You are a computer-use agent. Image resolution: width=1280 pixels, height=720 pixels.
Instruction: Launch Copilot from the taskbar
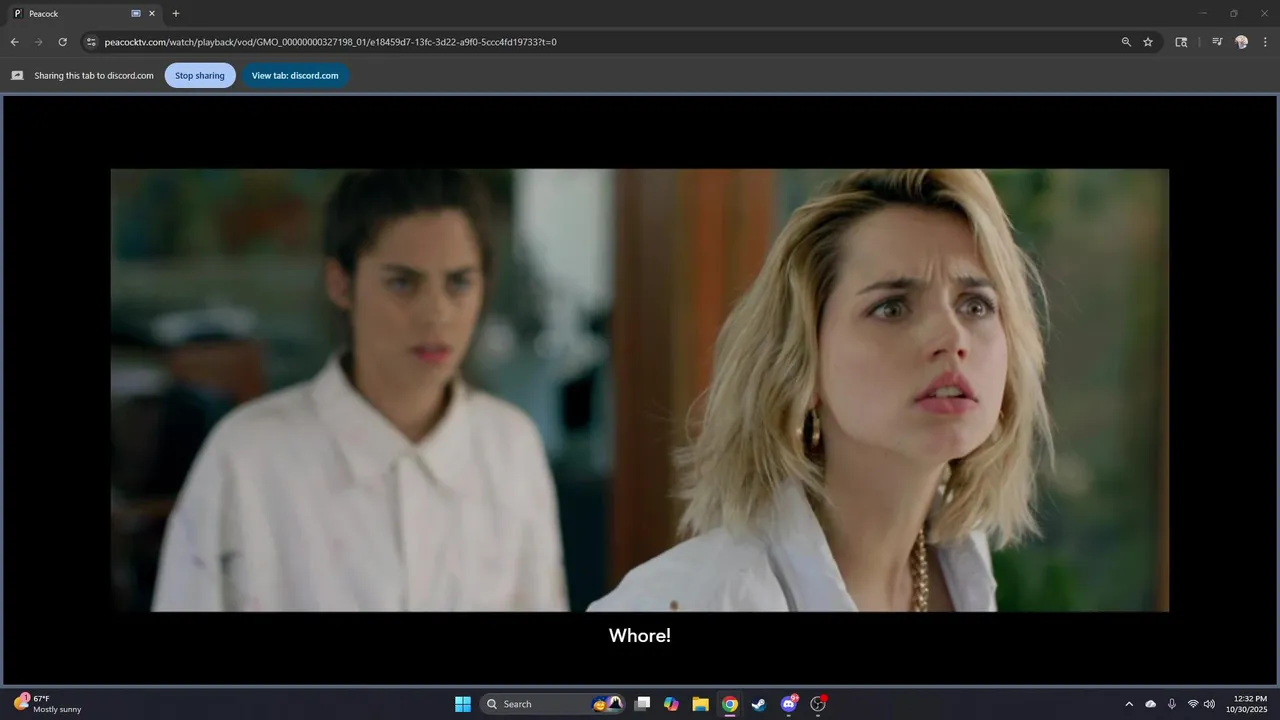click(671, 704)
